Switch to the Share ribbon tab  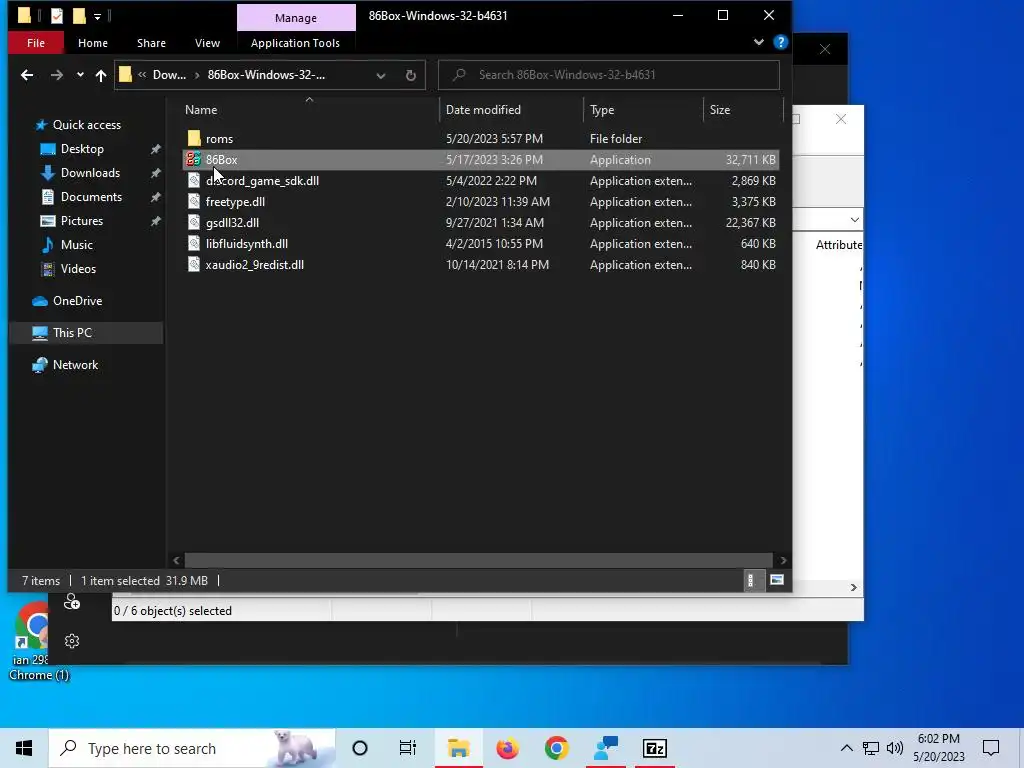(x=152, y=43)
